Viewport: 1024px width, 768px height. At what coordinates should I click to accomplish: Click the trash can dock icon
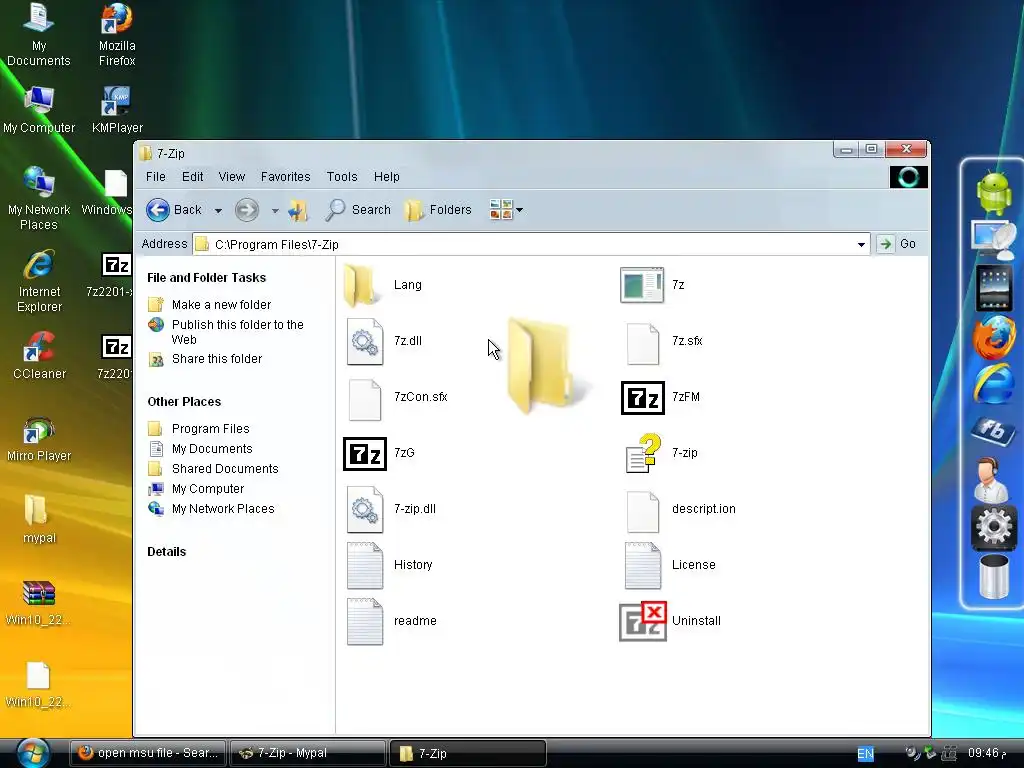click(993, 576)
